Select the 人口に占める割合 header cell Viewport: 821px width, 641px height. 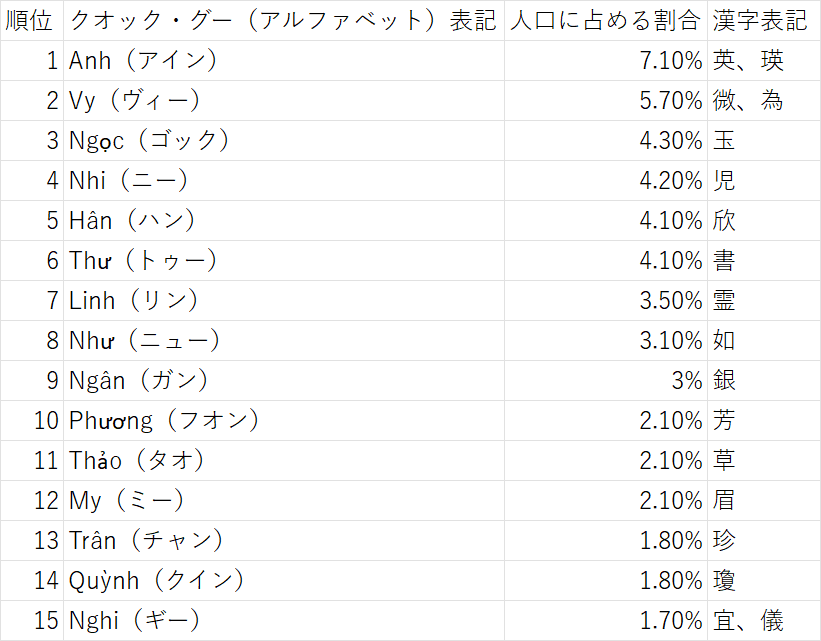[606, 20]
